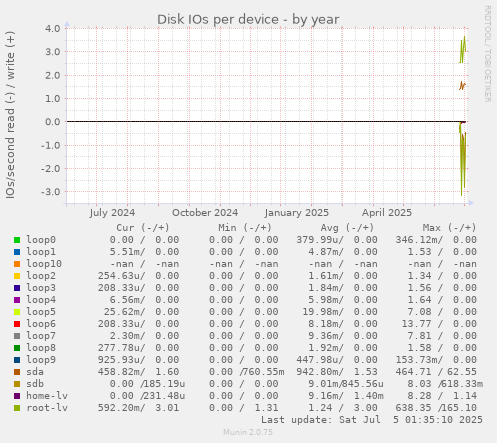Select the loop6 legend label

coord(41,324)
